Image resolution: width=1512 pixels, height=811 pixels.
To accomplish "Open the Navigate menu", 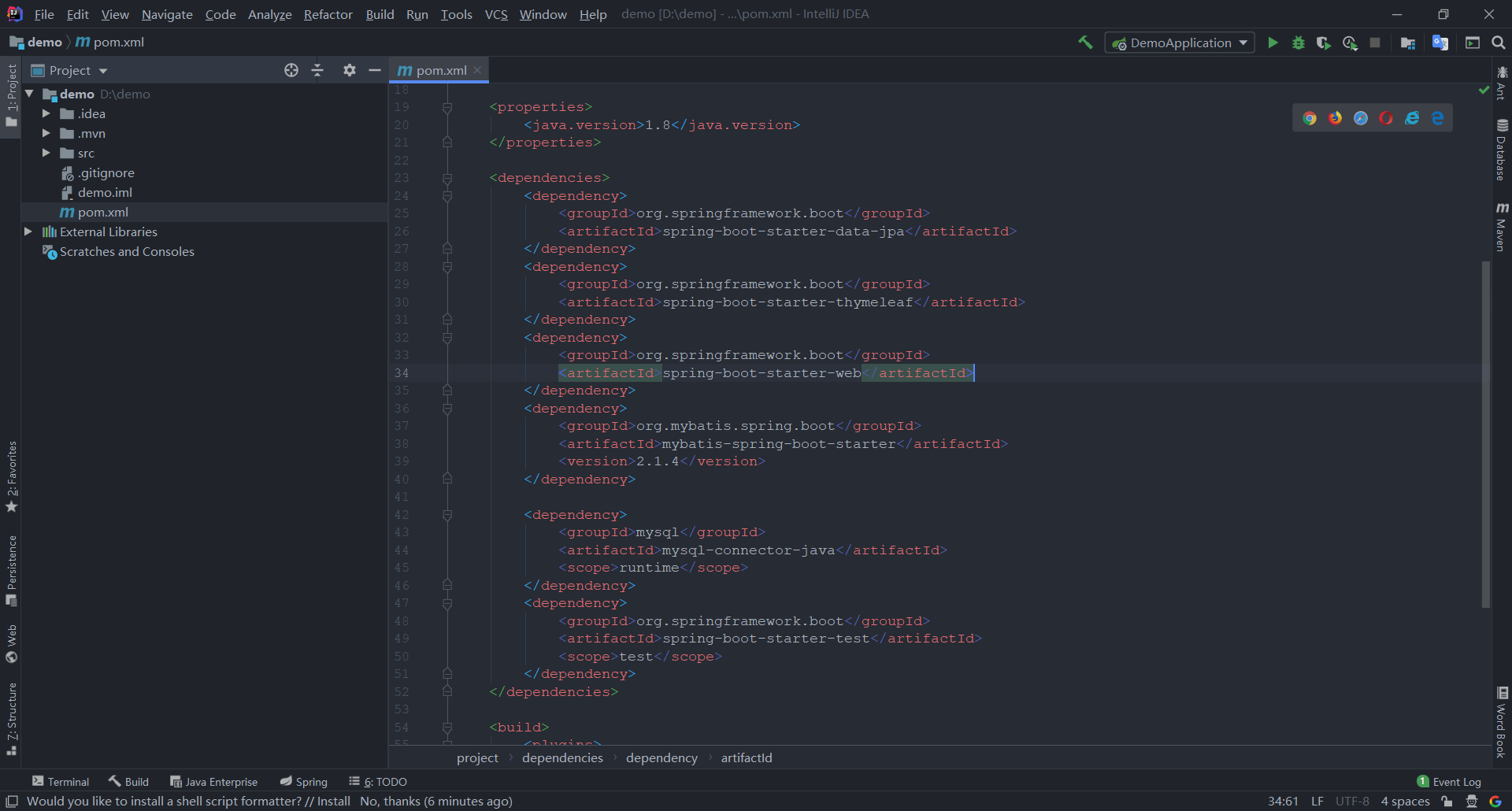I will (x=167, y=14).
